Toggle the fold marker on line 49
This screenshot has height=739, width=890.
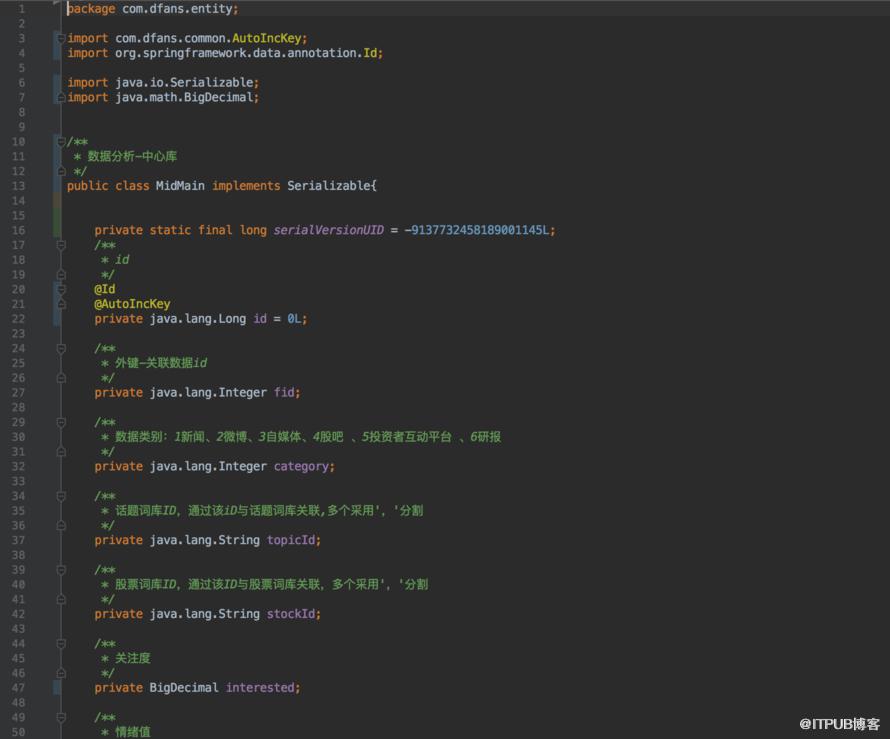[61, 717]
